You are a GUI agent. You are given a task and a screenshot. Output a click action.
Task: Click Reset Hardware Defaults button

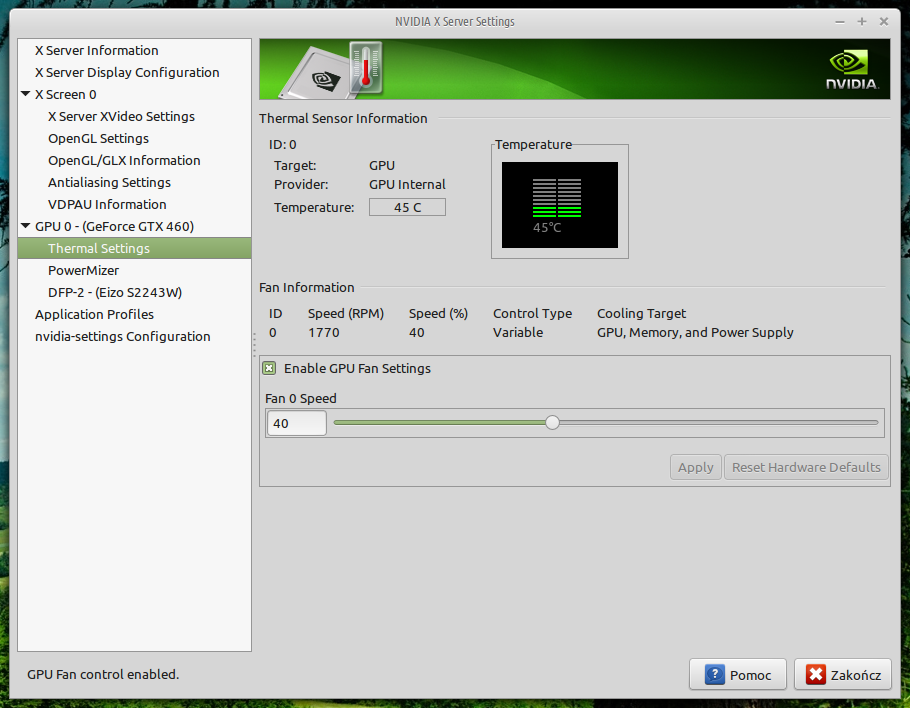(806, 467)
